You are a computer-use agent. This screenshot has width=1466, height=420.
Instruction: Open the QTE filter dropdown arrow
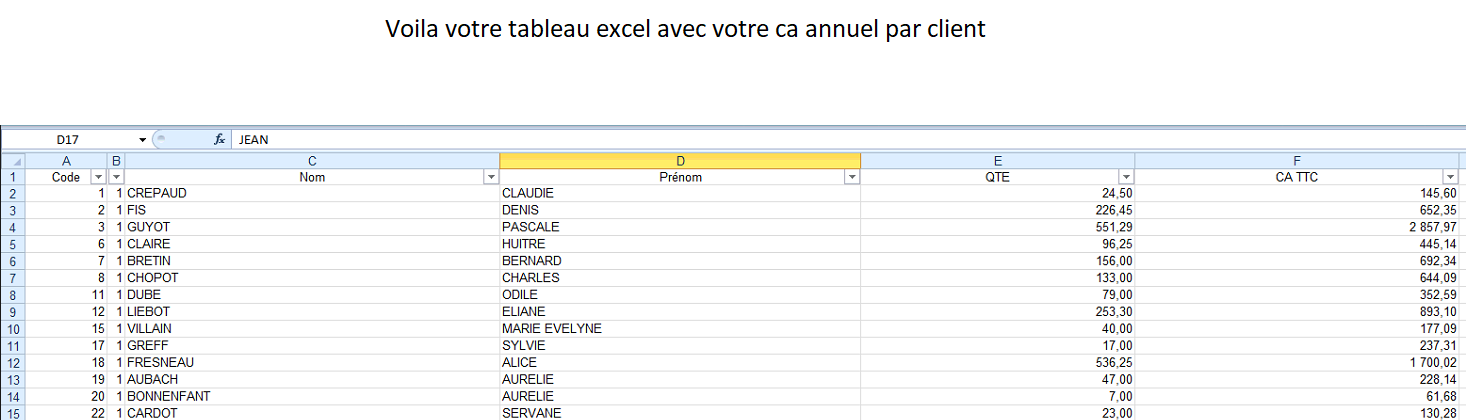click(1126, 177)
